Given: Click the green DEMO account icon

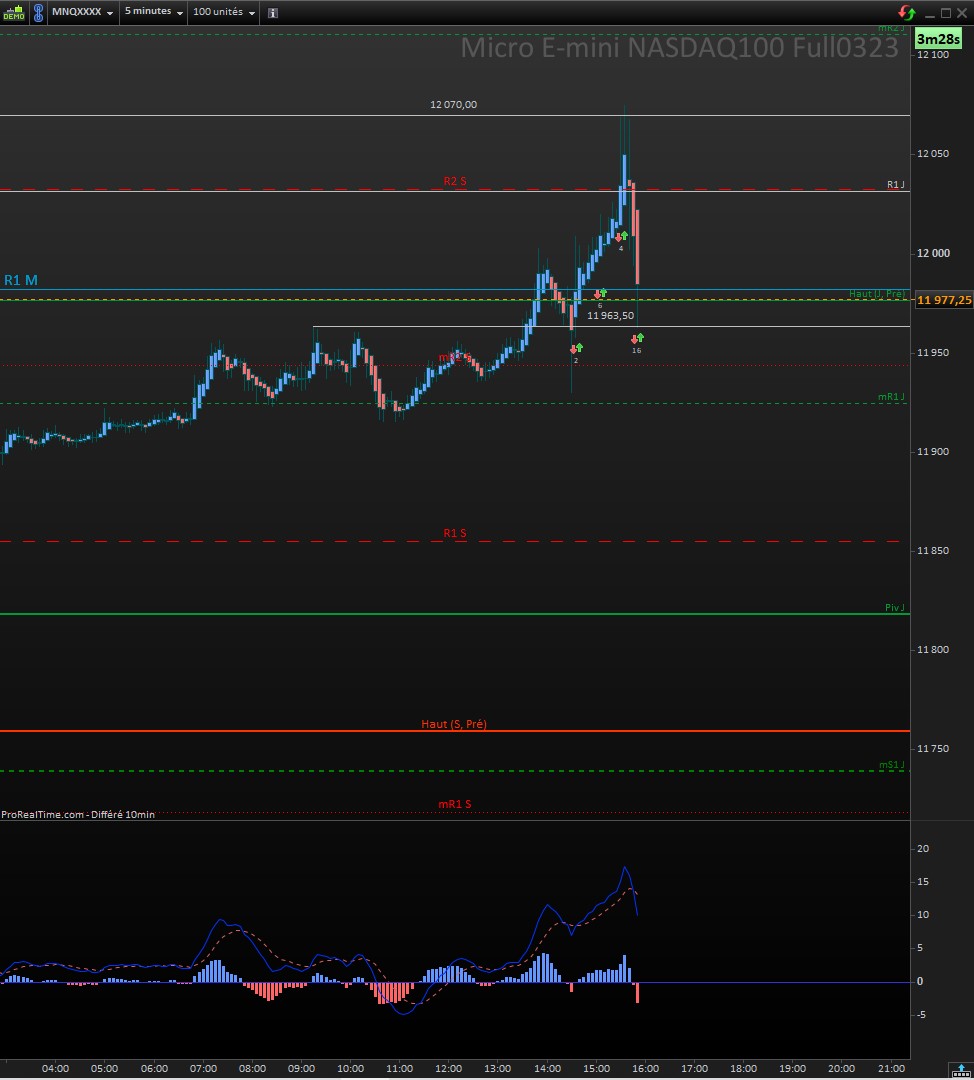Looking at the screenshot, I should click(14, 12).
